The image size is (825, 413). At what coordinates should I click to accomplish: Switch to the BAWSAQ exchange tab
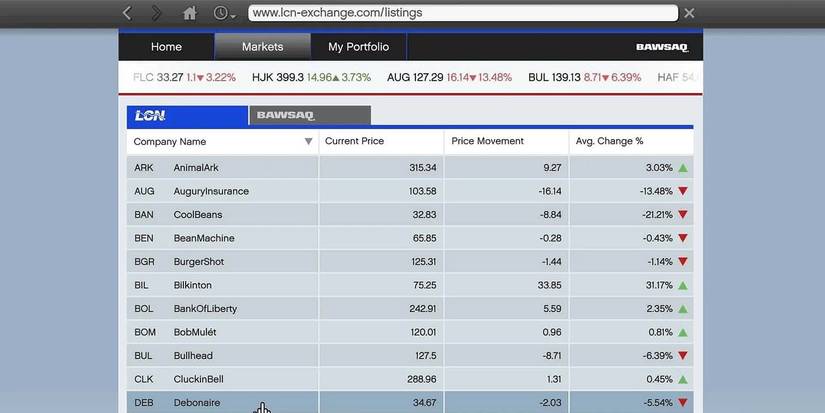310,115
